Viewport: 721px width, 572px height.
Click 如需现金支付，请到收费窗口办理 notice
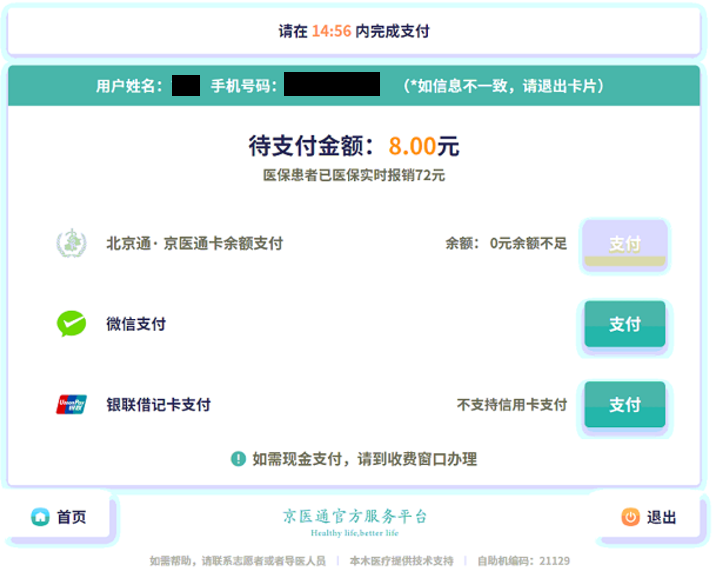tap(365, 459)
